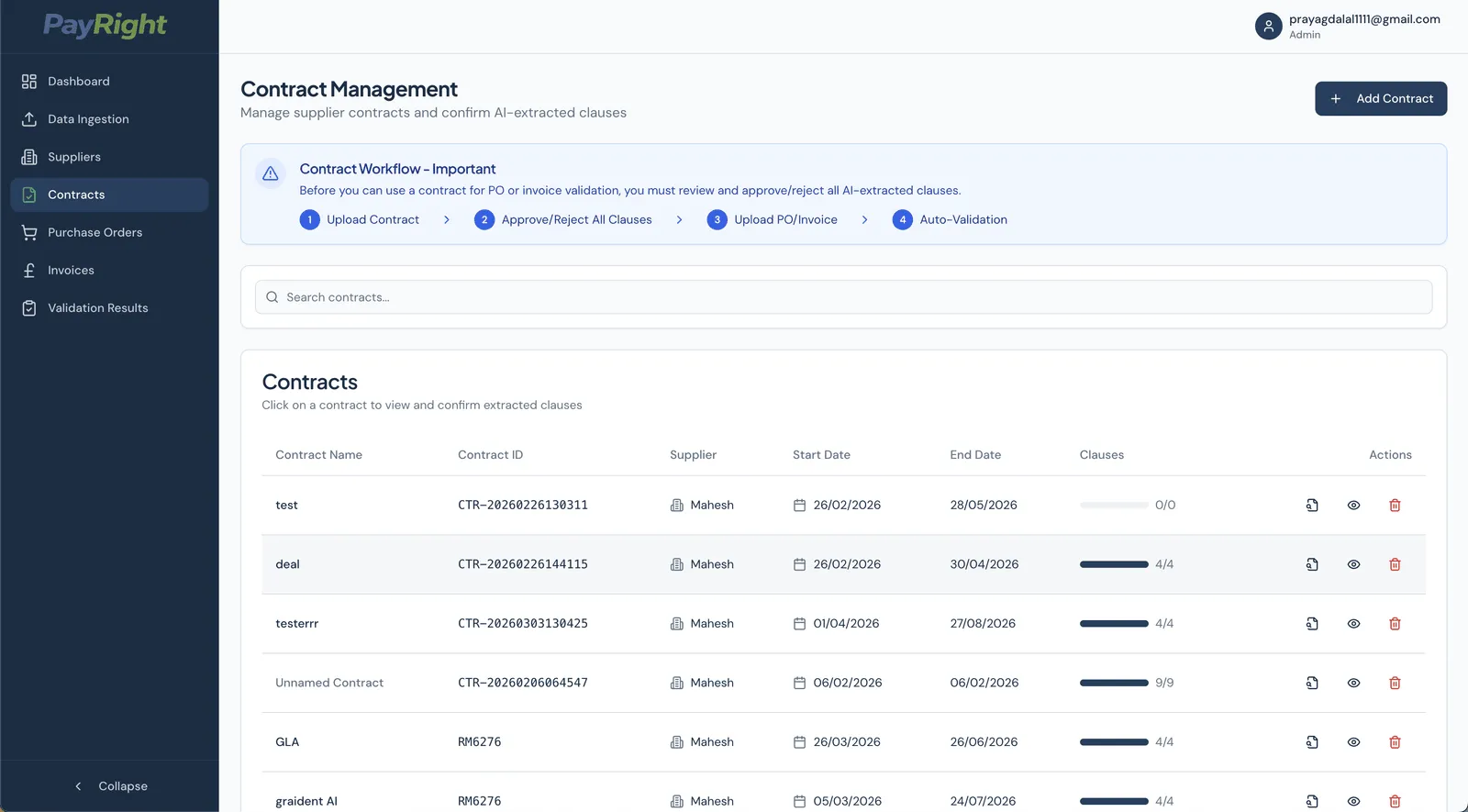Click Add Contract button
The image size is (1468, 812).
[x=1381, y=99]
